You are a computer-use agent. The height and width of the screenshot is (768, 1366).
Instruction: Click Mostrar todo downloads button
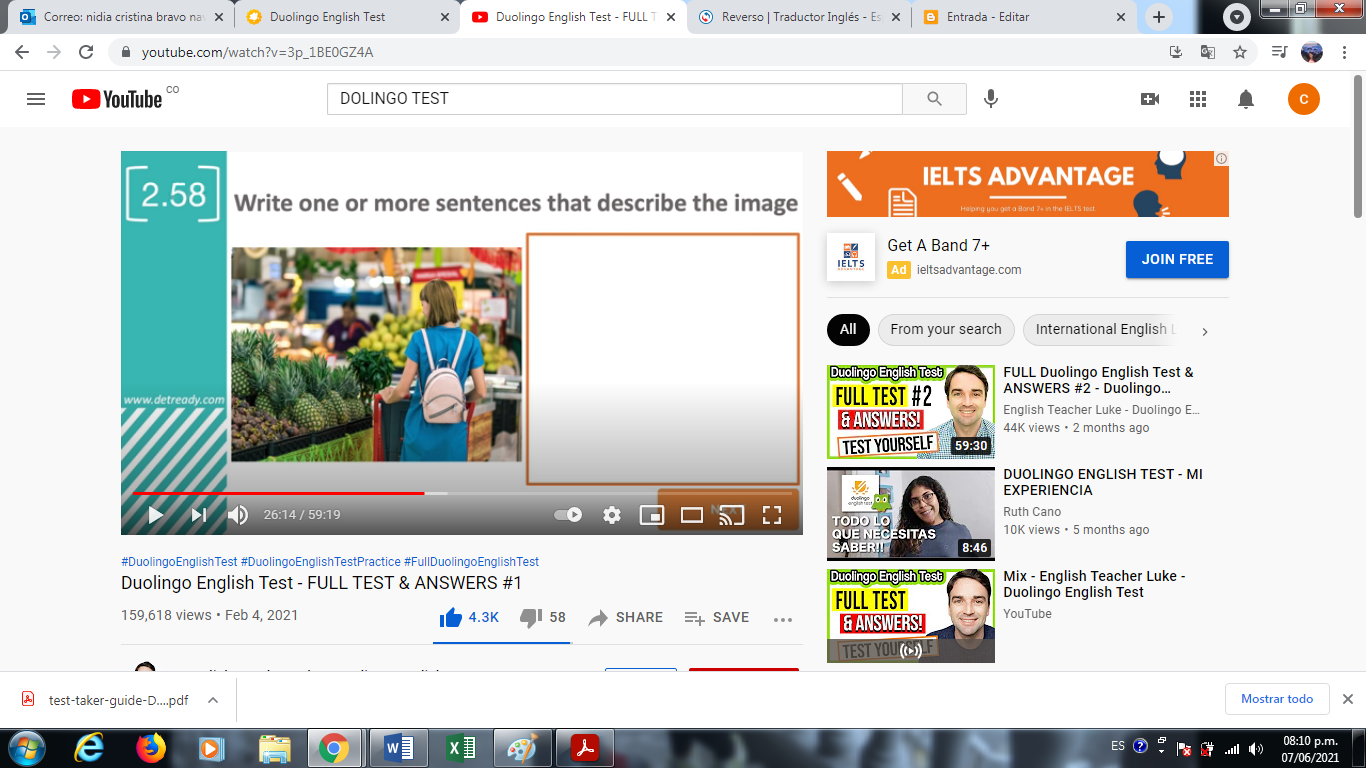1277,699
